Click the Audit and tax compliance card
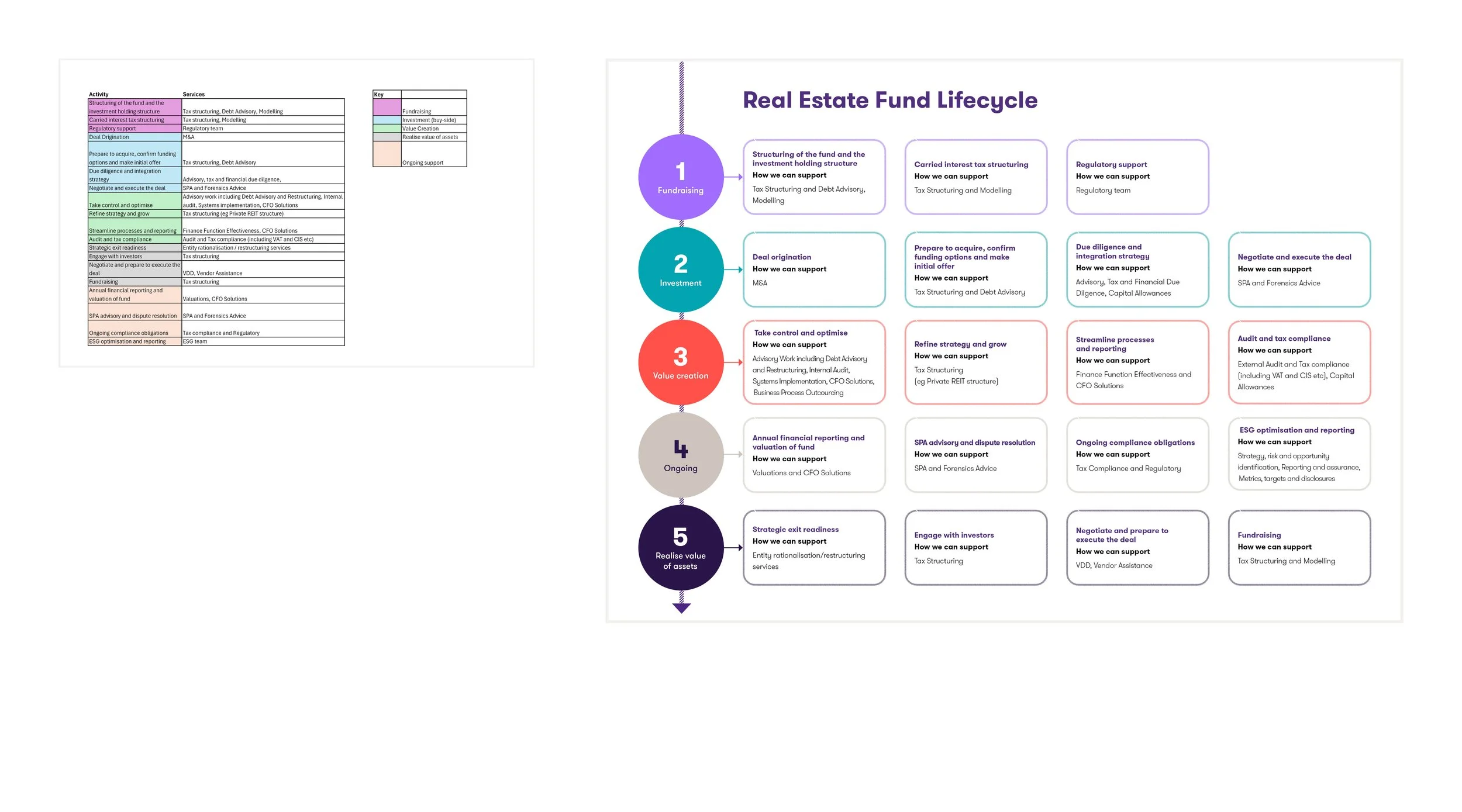Image resolution: width=1462 pixels, height=812 pixels. (1299, 362)
